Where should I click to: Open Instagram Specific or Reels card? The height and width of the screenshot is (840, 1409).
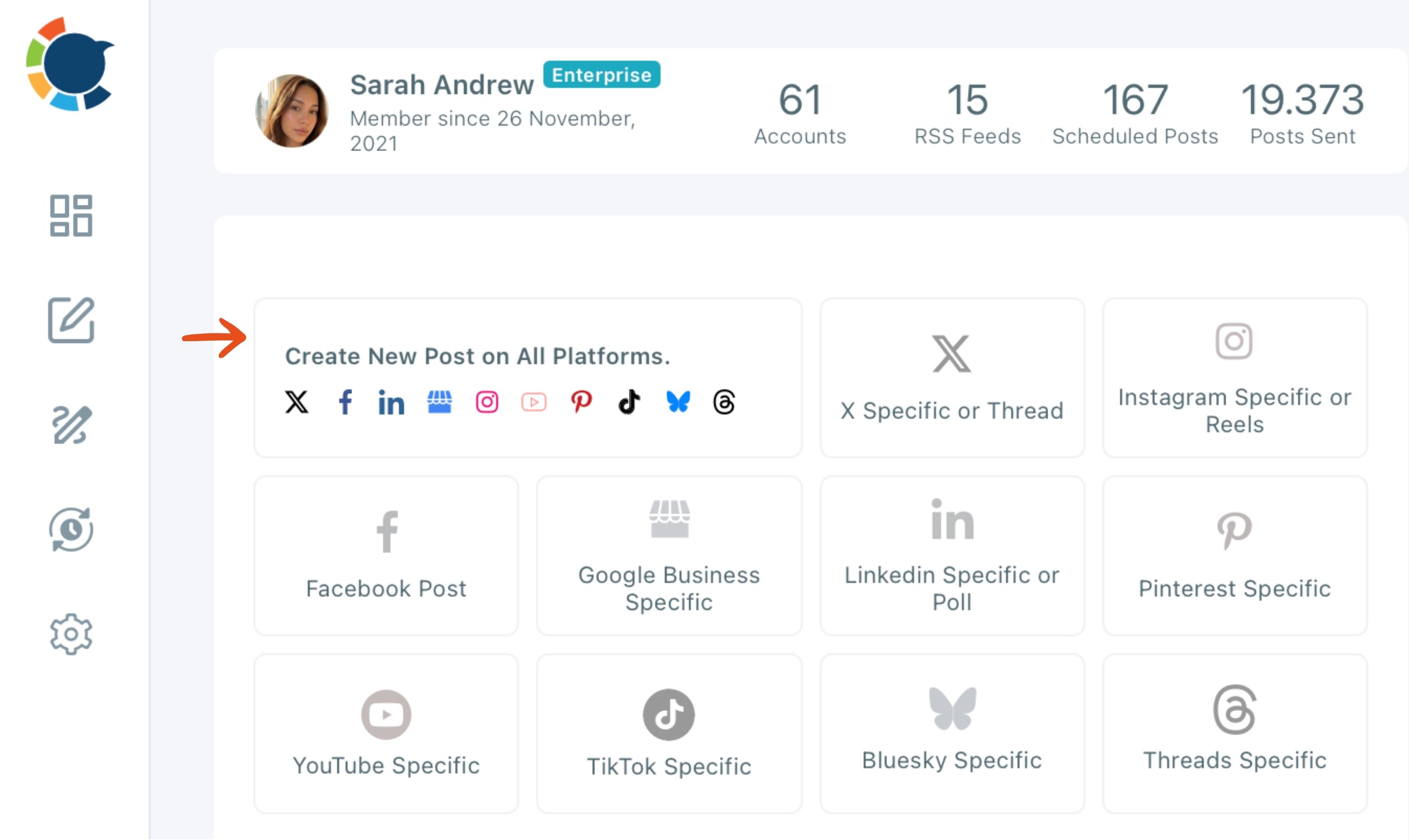click(1235, 378)
